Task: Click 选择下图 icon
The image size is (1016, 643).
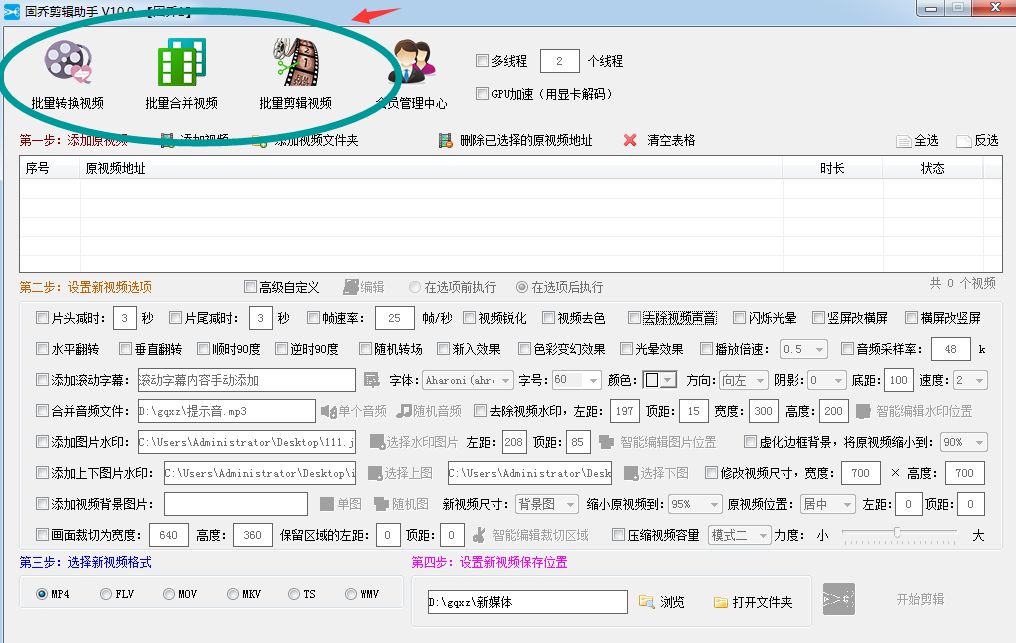Action: [x=630, y=473]
